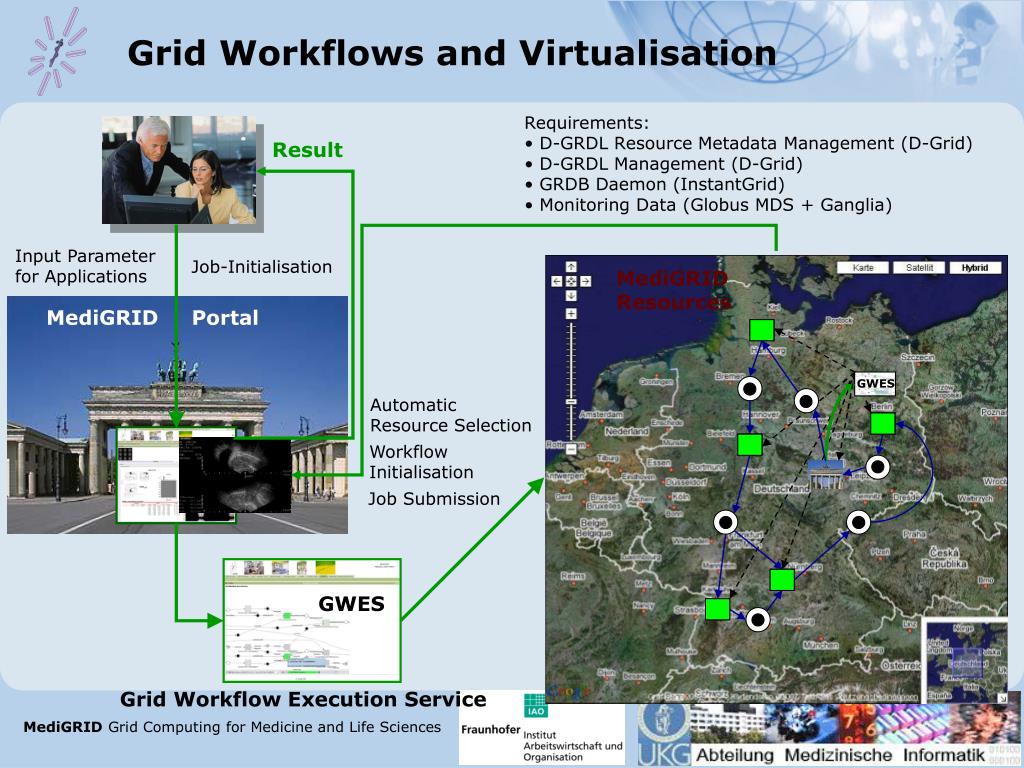Image resolution: width=1024 pixels, height=768 pixels.
Task: Click the UKG emblem logo
Action: 664,735
